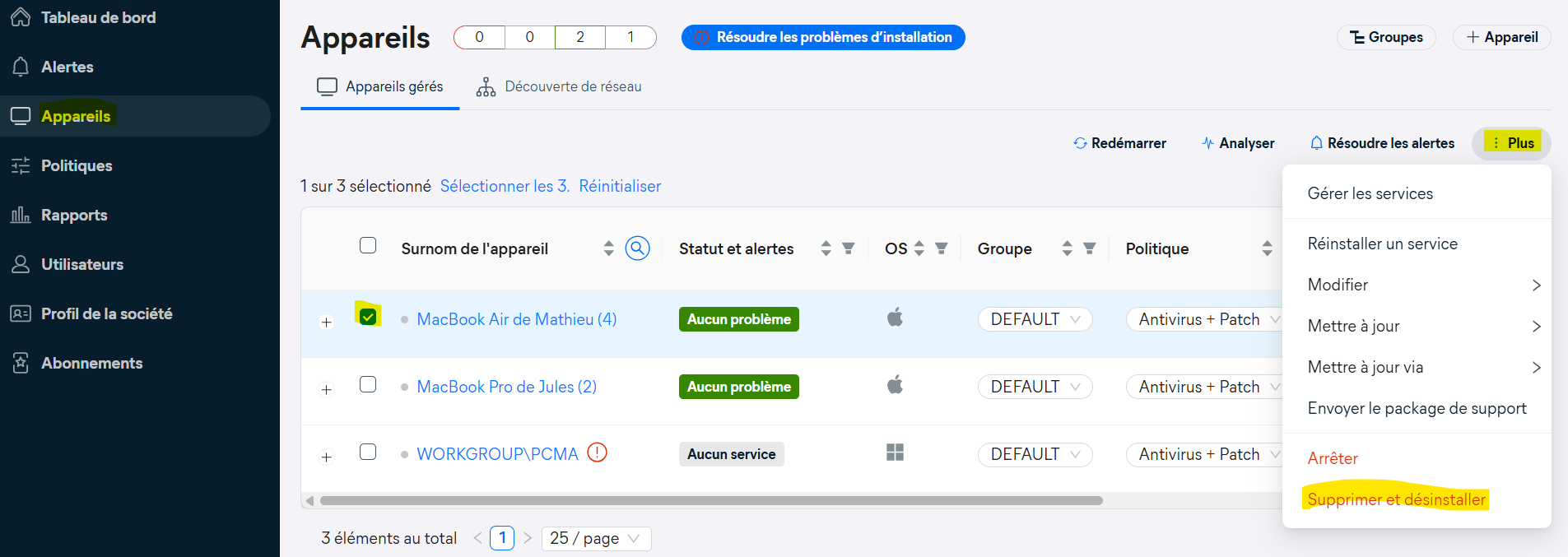Click the WORKGROUP\PCMA red warning icon

tap(598, 453)
